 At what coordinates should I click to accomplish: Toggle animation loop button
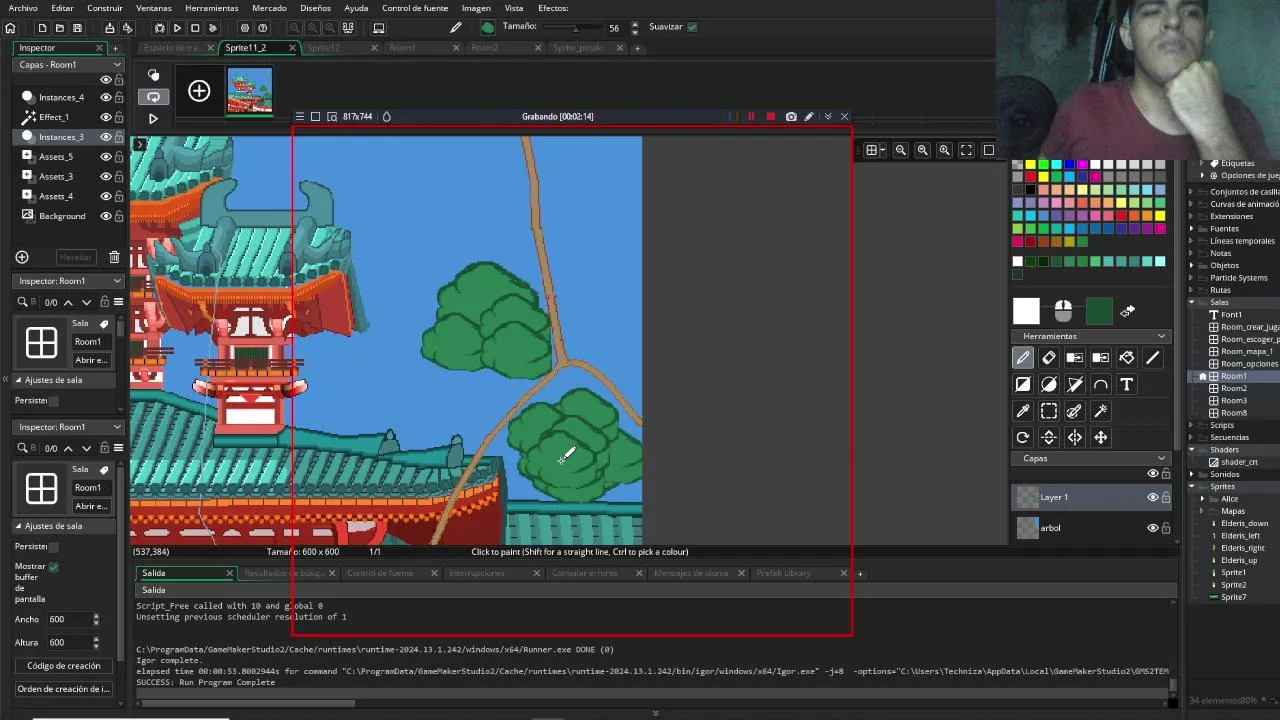pyautogui.click(x=153, y=97)
